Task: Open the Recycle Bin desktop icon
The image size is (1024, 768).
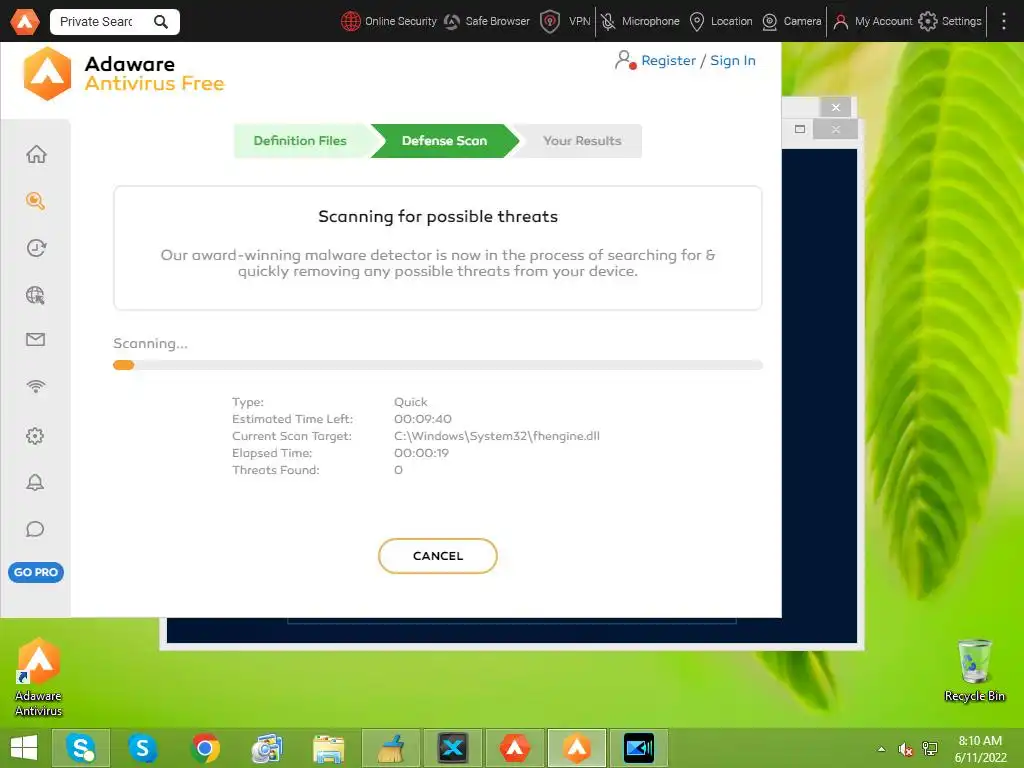Action: tap(974, 670)
